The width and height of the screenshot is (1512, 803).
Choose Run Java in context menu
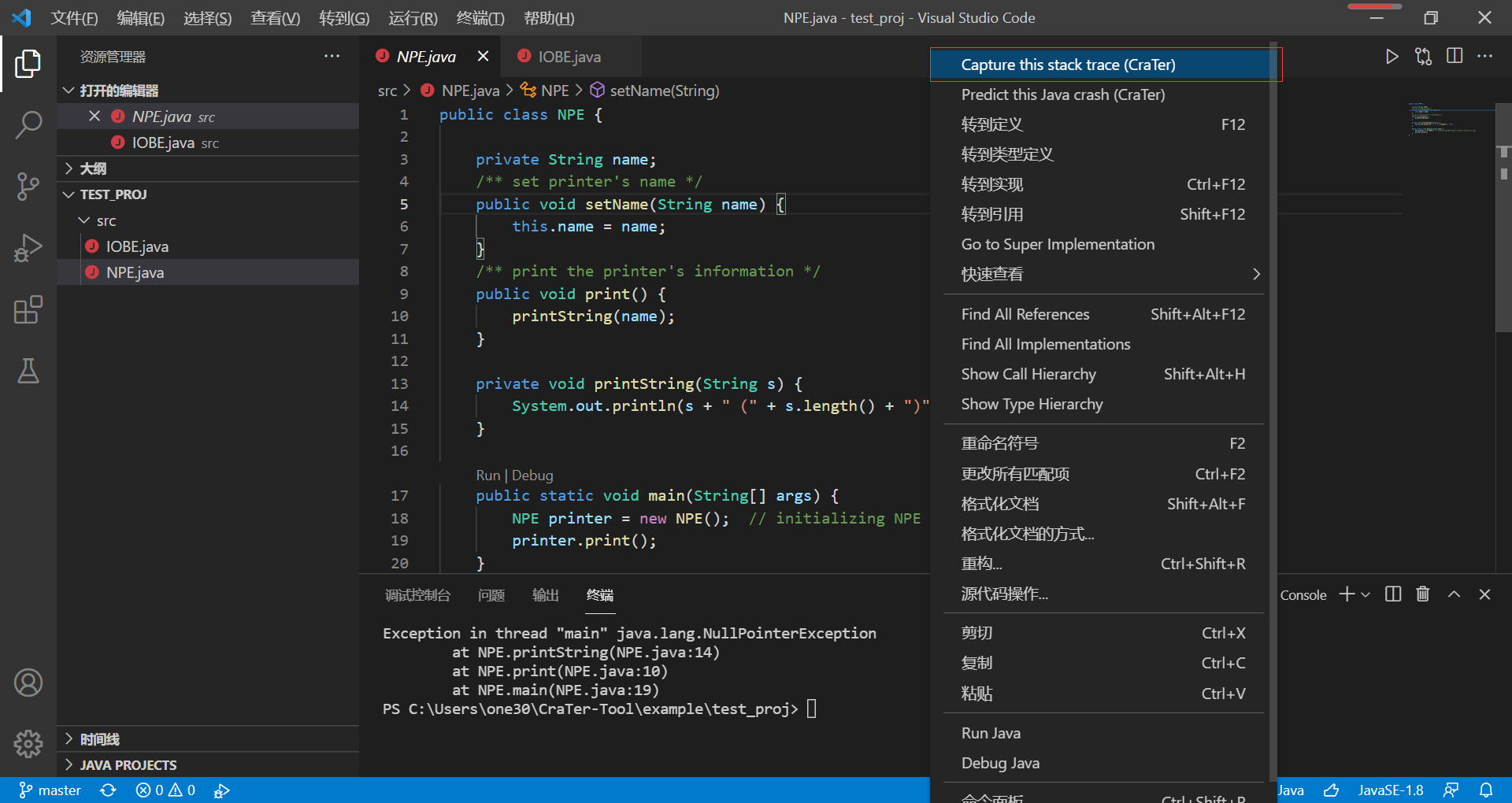click(1103, 733)
